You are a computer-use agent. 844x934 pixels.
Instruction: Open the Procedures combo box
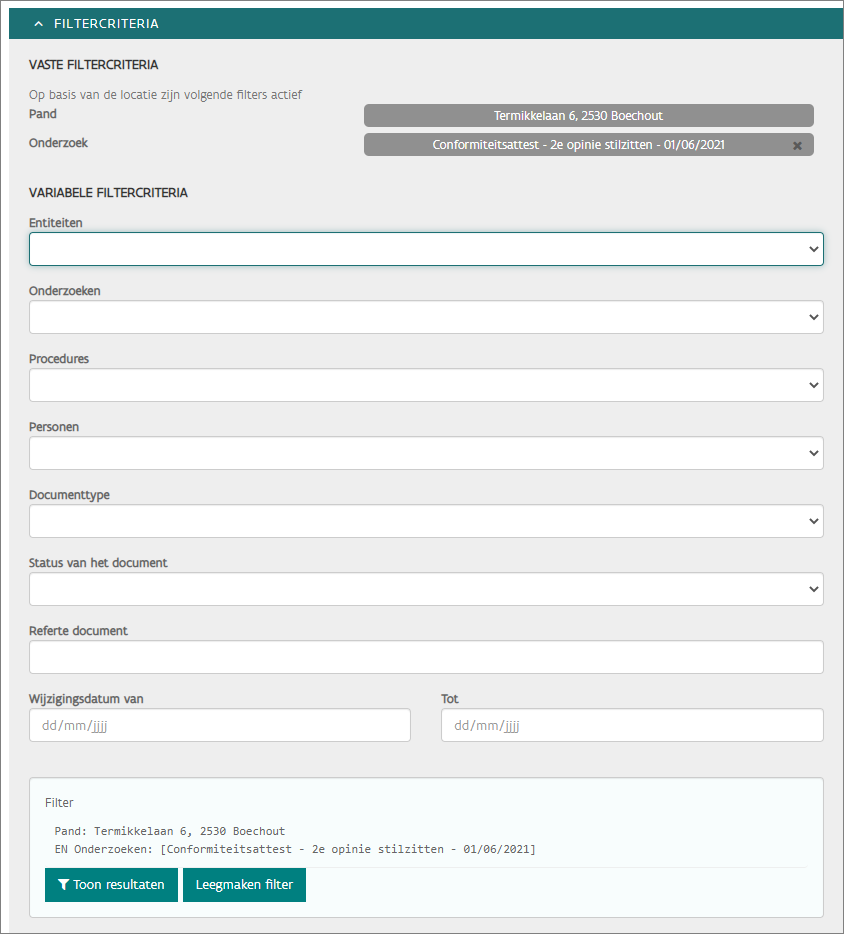pyautogui.click(x=426, y=385)
